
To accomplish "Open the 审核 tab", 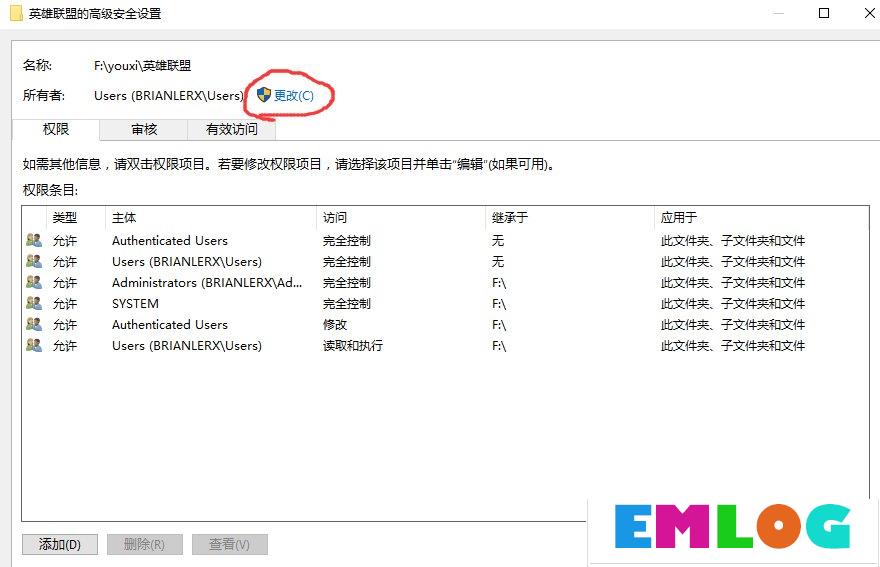I will pos(144,130).
